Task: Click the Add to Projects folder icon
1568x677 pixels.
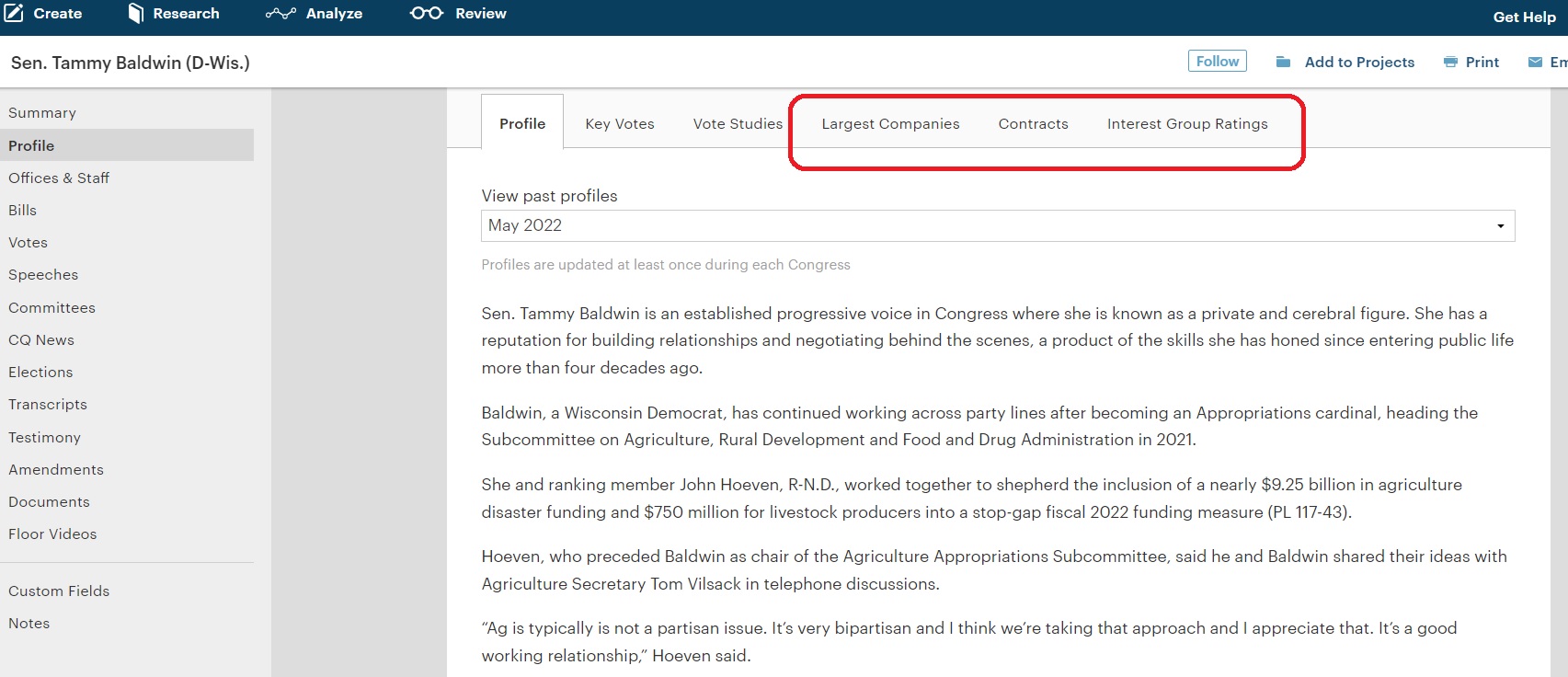Action: click(1283, 62)
